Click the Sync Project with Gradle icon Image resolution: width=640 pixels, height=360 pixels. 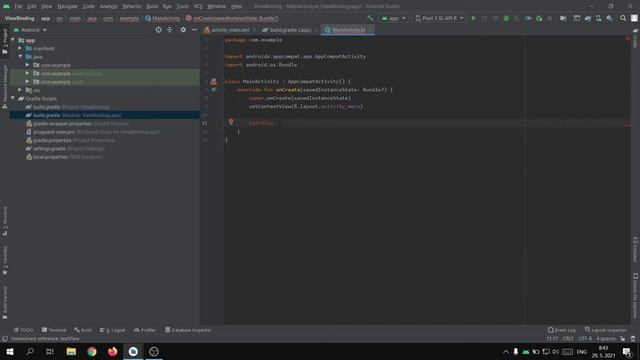pyautogui.click(x=588, y=18)
